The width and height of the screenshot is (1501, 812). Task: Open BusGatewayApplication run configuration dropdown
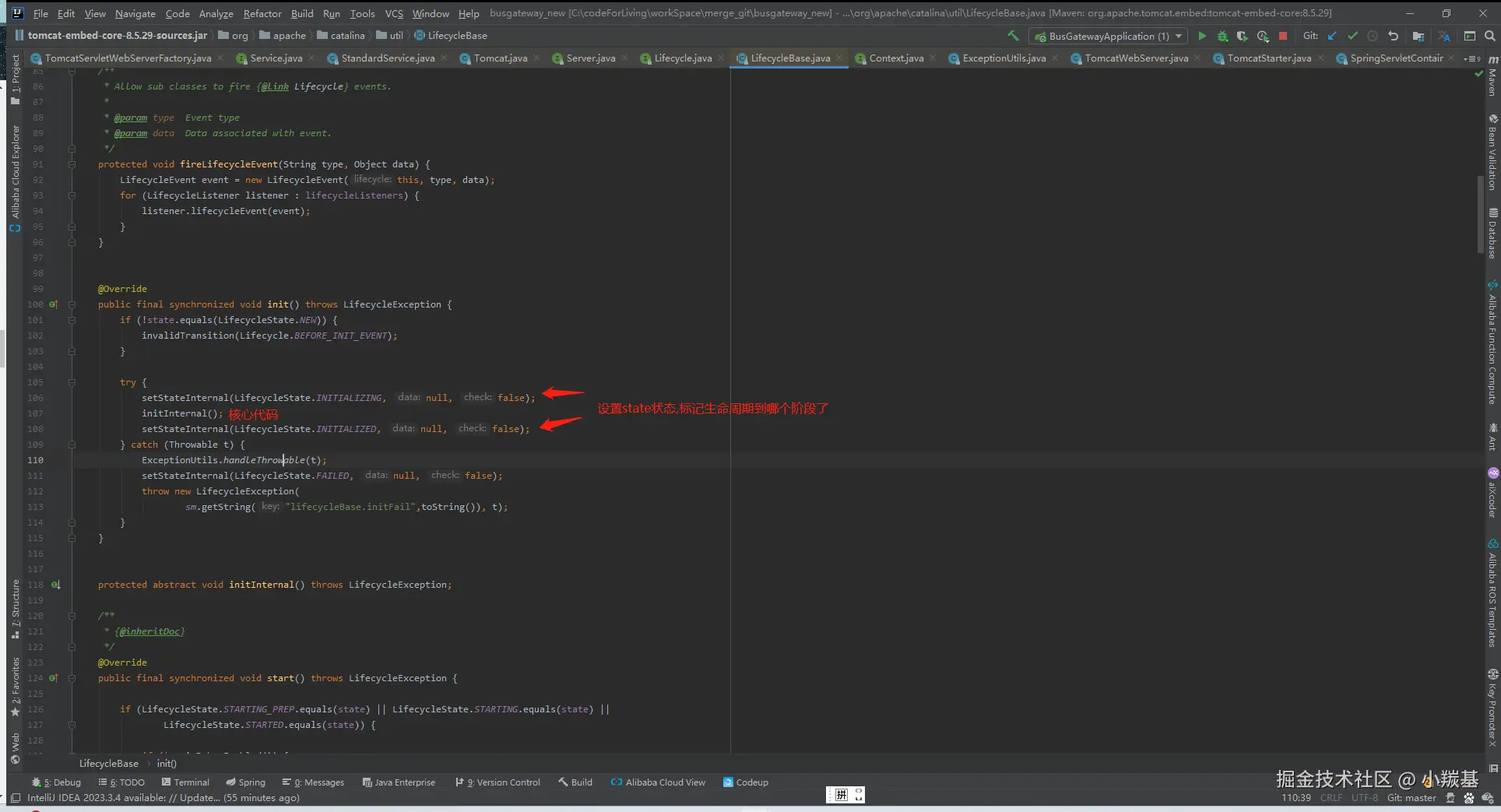click(x=1108, y=36)
